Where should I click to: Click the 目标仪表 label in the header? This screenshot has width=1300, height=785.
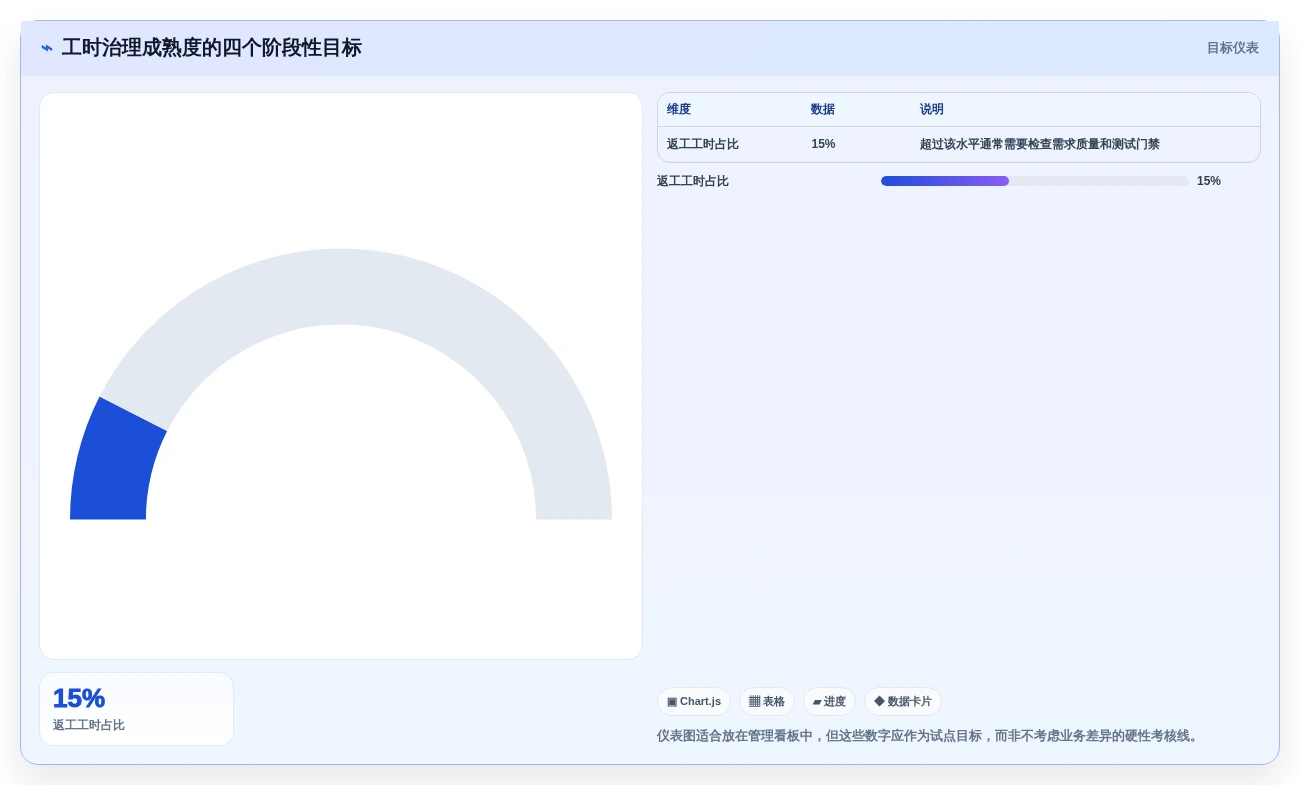coord(1232,48)
